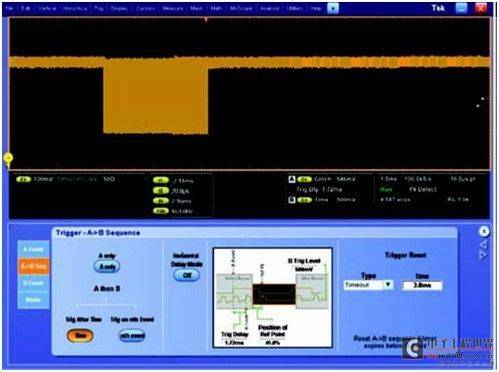Switch to the A Event tab
The width and height of the screenshot is (499, 372).
click(34, 249)
